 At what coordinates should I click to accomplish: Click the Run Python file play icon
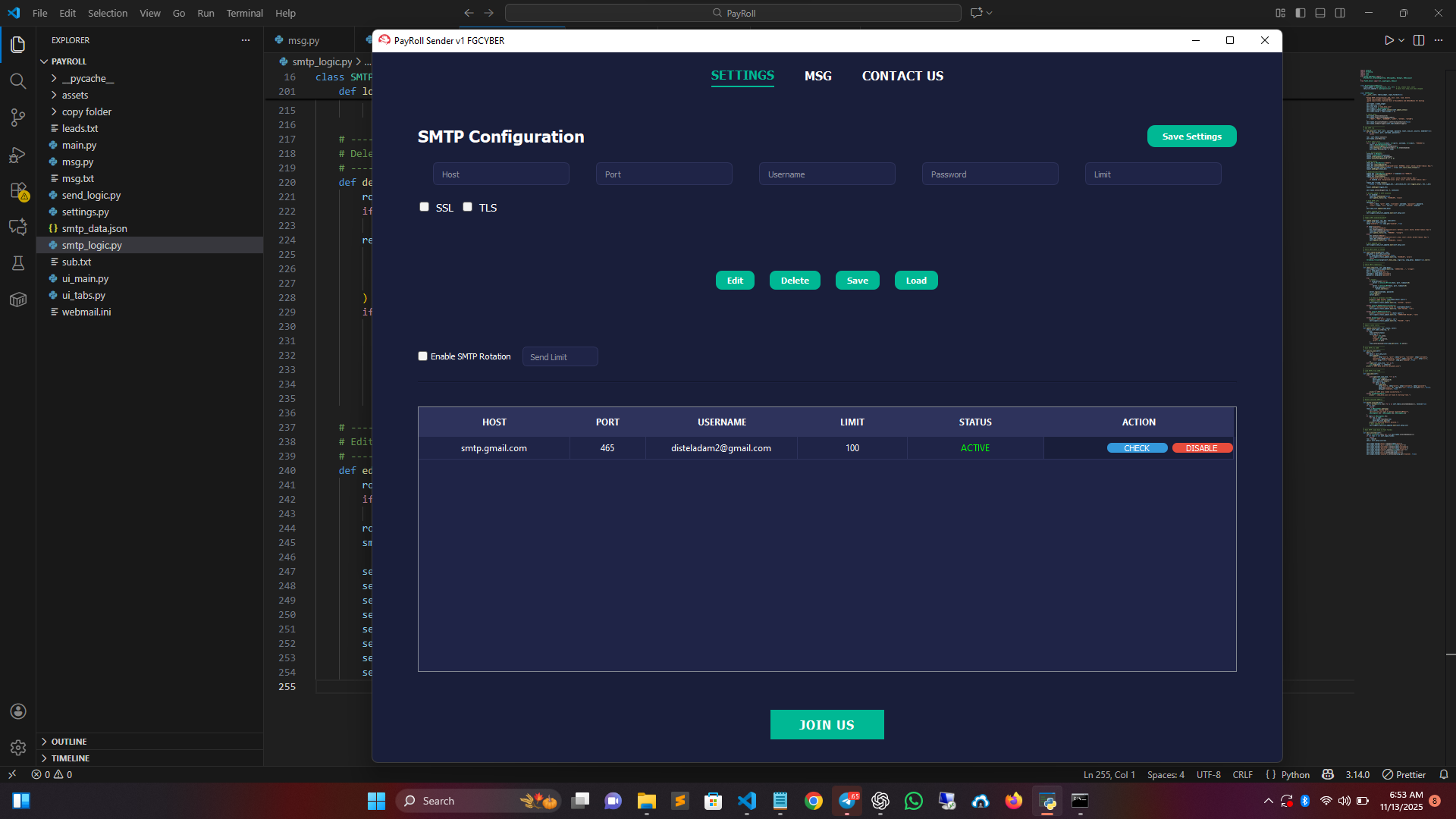(1389, 40)
